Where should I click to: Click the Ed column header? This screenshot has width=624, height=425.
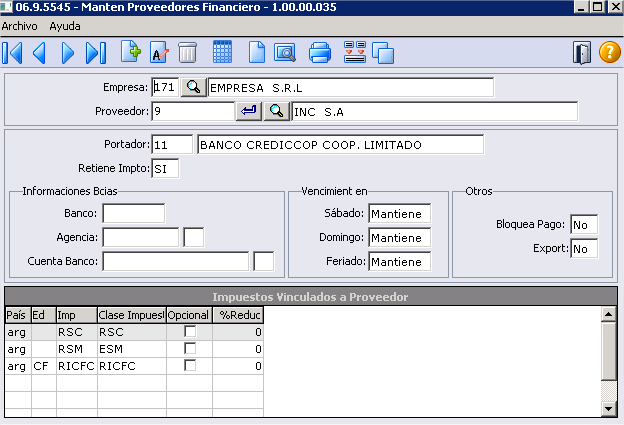pos(44,315)
